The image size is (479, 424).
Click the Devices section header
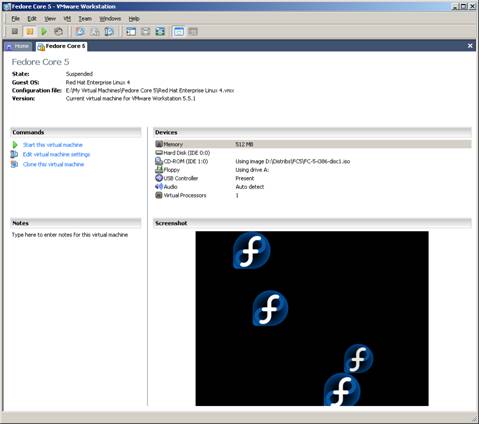[312, 132]
